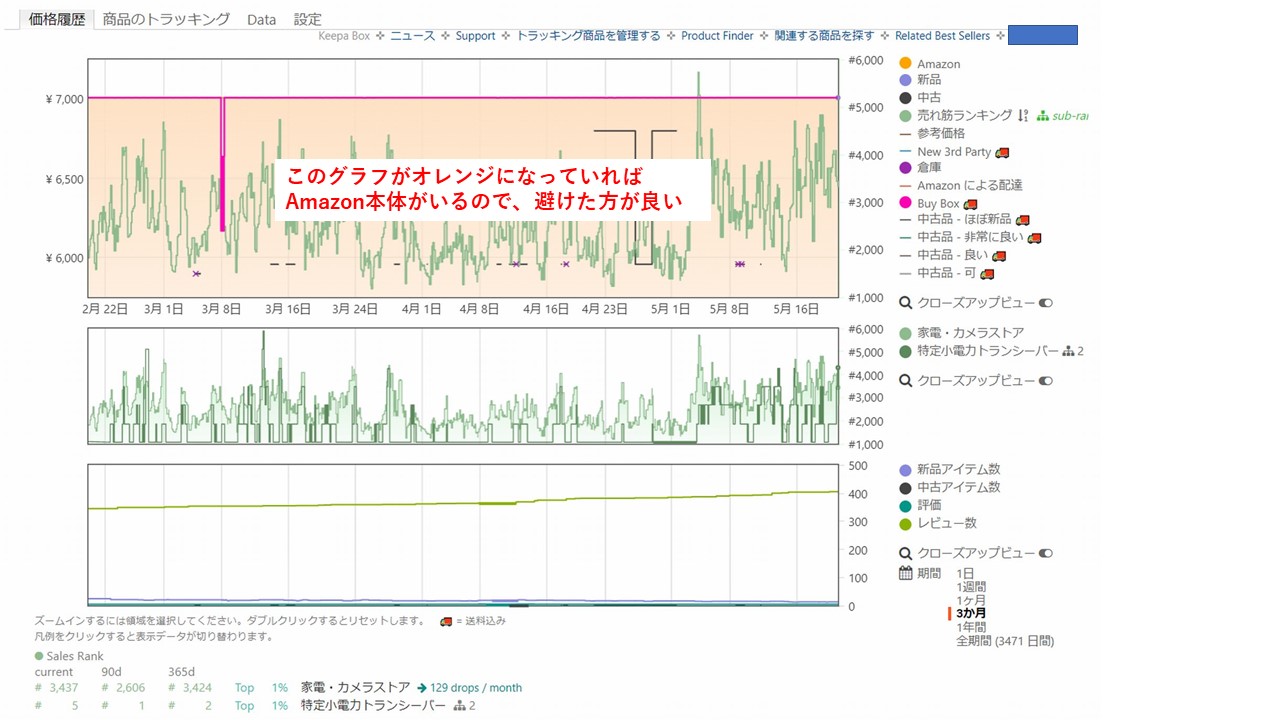Toggle the 特定小電力トランシーバー legend dot
Screen dimensions: 1280x720
(906, 352)
